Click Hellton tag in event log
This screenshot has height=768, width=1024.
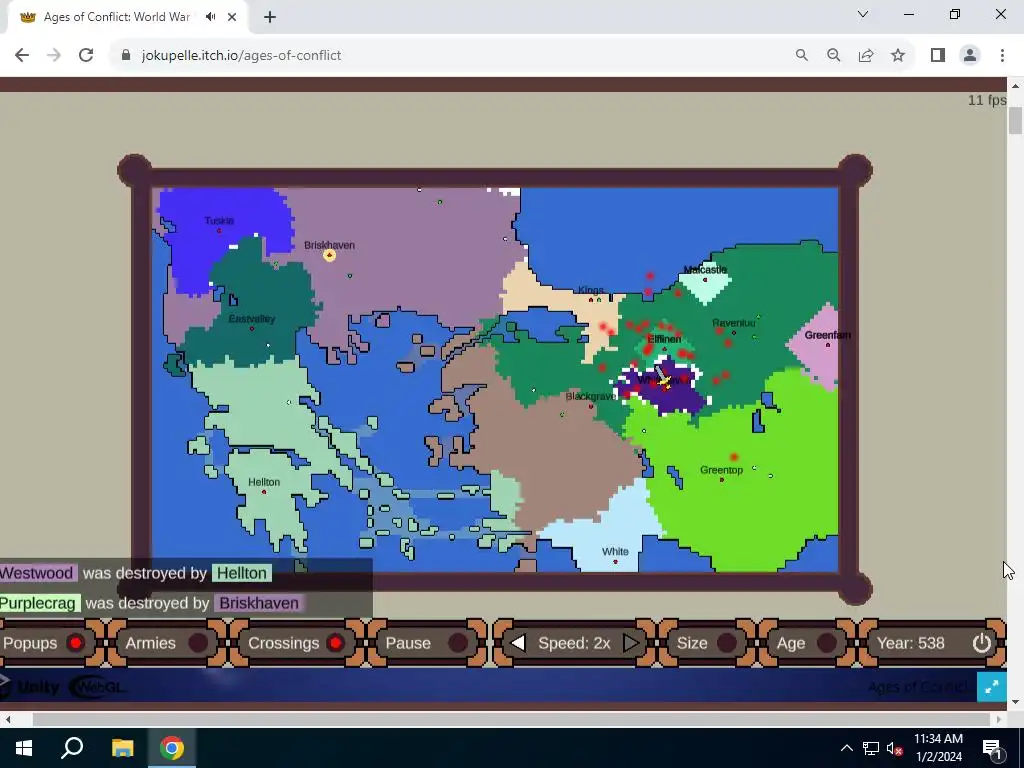(242, 573)
